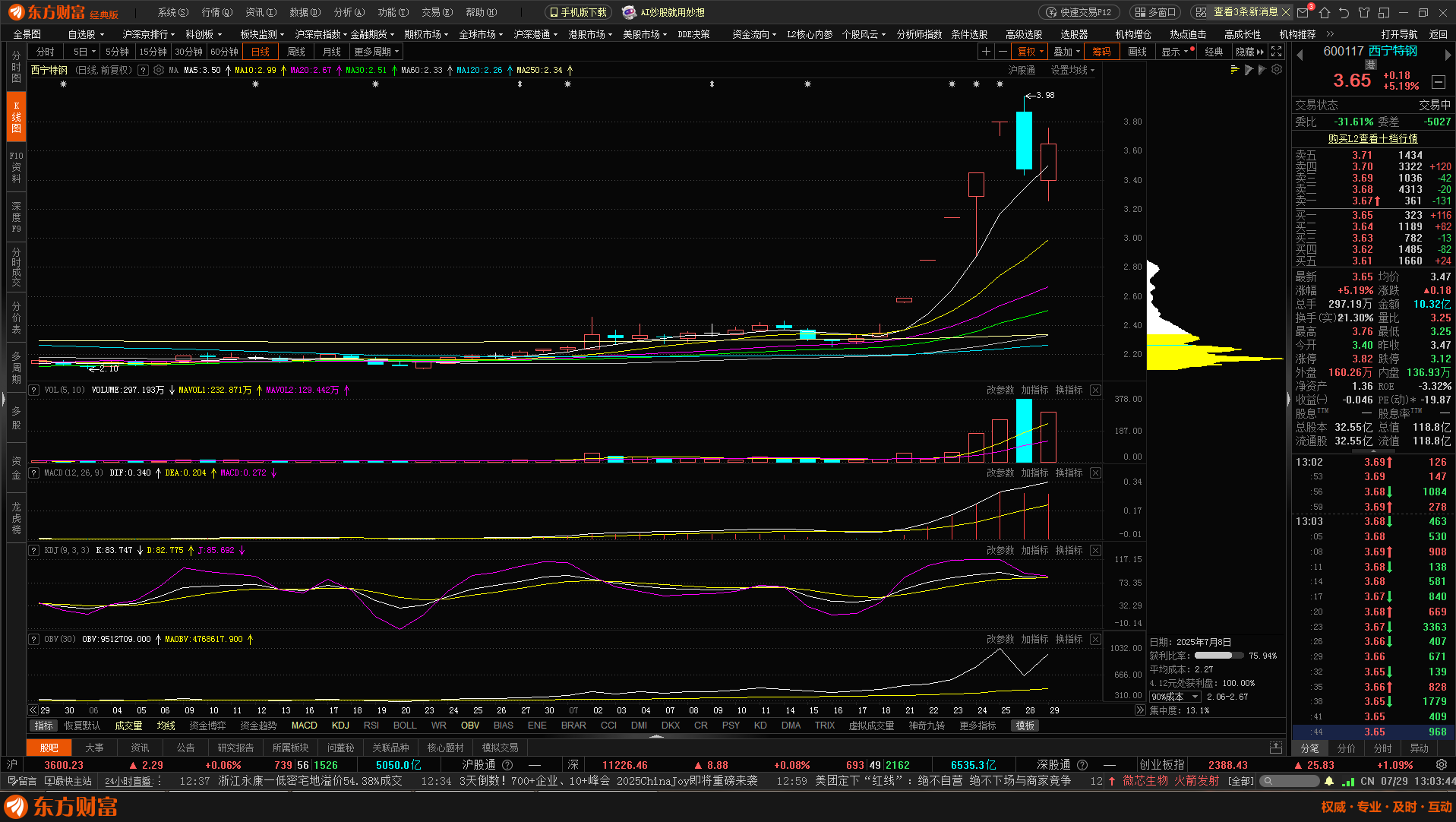Click the VOL panel help question mark
Image resolution: width=1456 pixels, height=822 pixels.
coord(33,390)
